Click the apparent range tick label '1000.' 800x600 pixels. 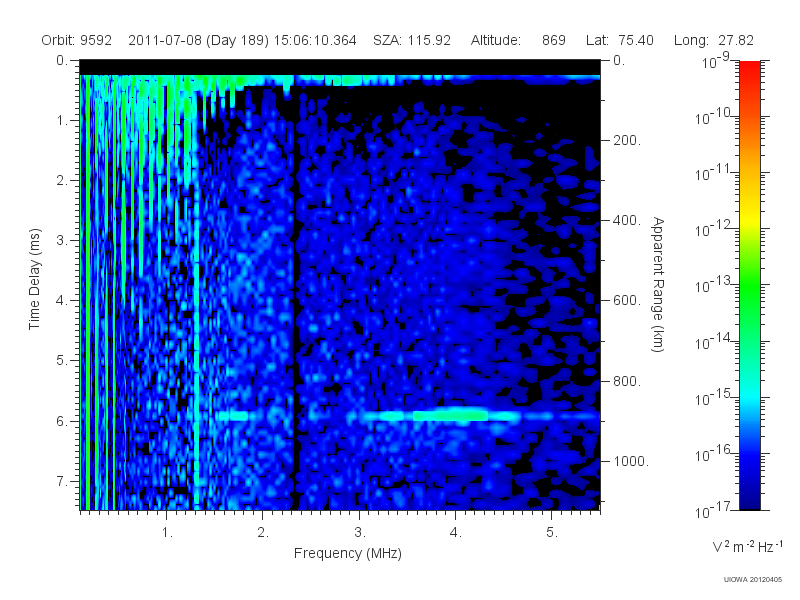[x=631, y=461]
